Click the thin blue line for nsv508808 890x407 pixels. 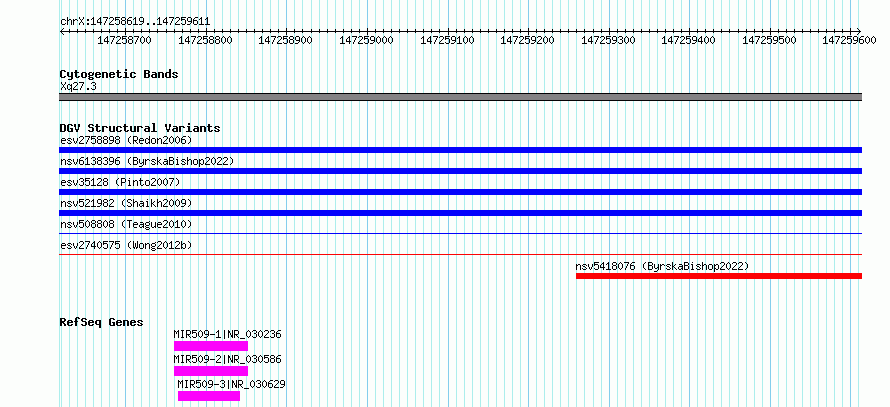461,233
